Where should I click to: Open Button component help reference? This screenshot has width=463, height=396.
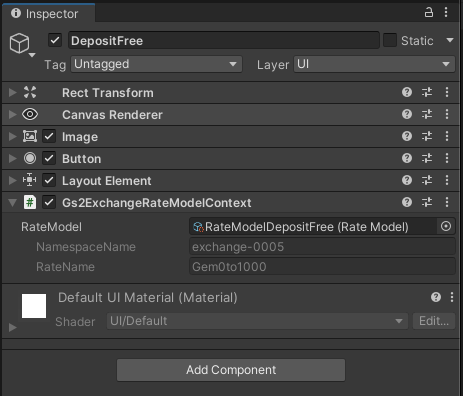407,158
